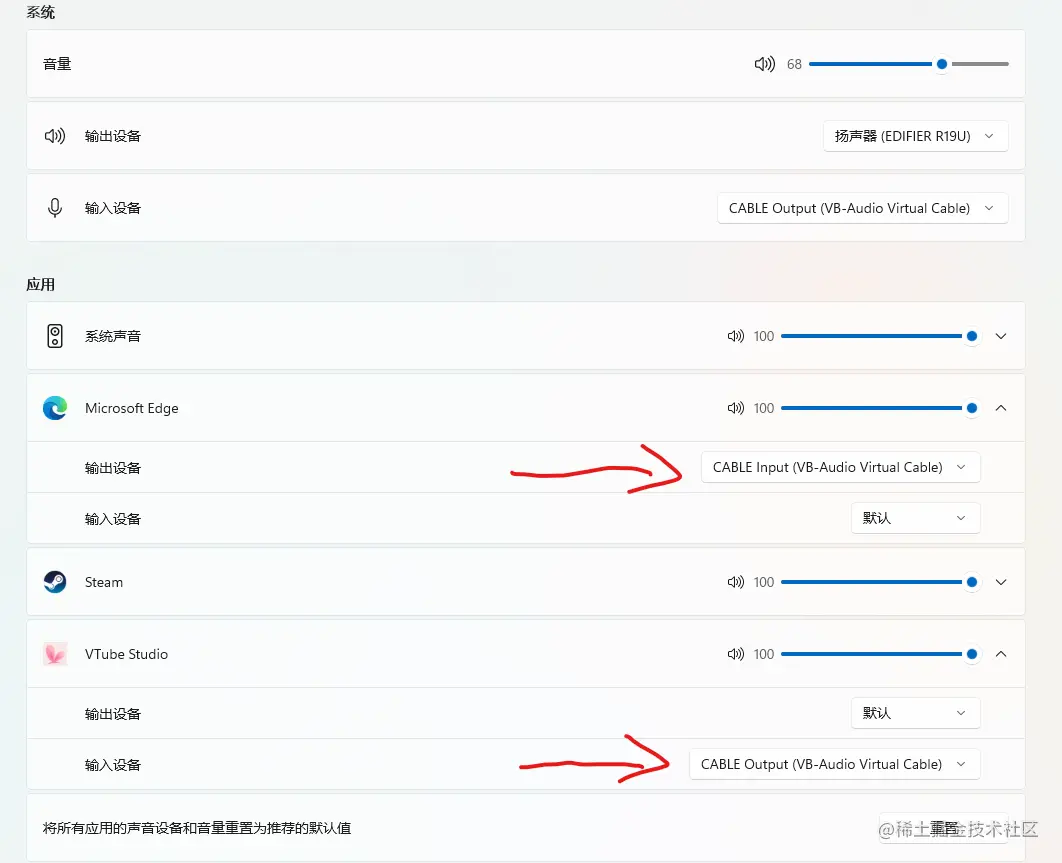Click the Steam label text
Screen dimensions: 1062x863
coord(104,582)
